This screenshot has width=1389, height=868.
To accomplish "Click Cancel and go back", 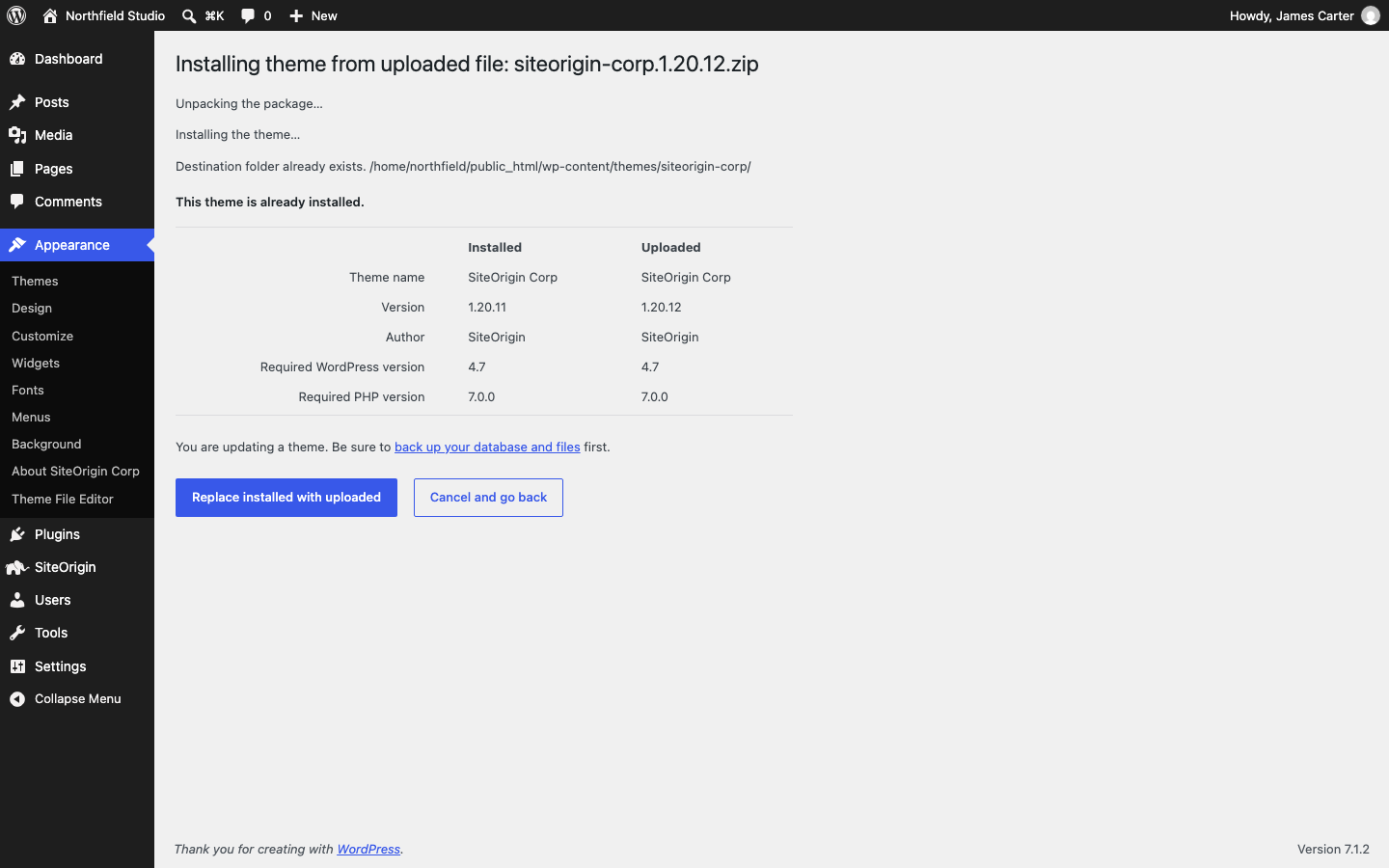I will click(x=488, y=498).
